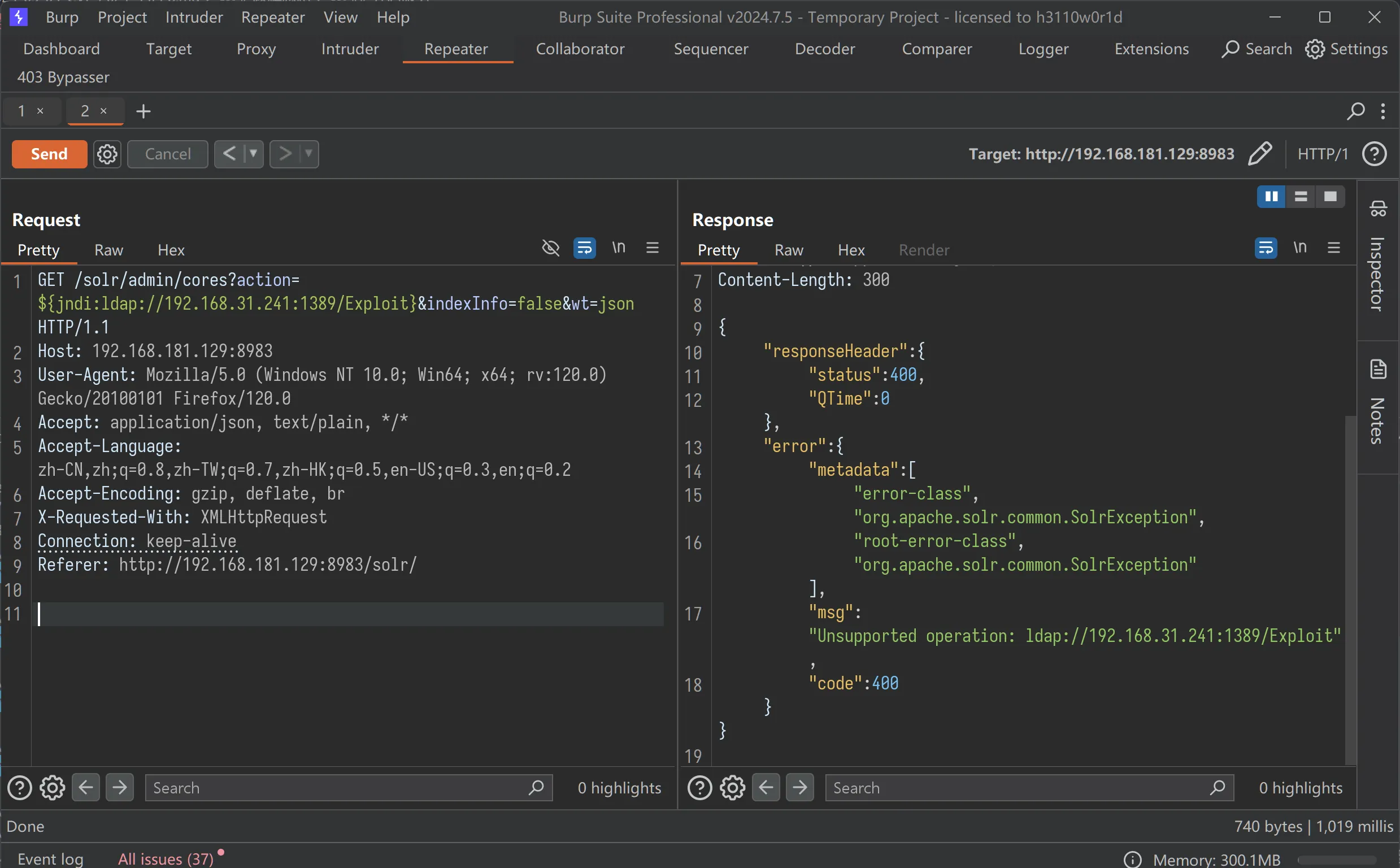
Task: Toggle newline character display in Request
Action: click(619, 248)
